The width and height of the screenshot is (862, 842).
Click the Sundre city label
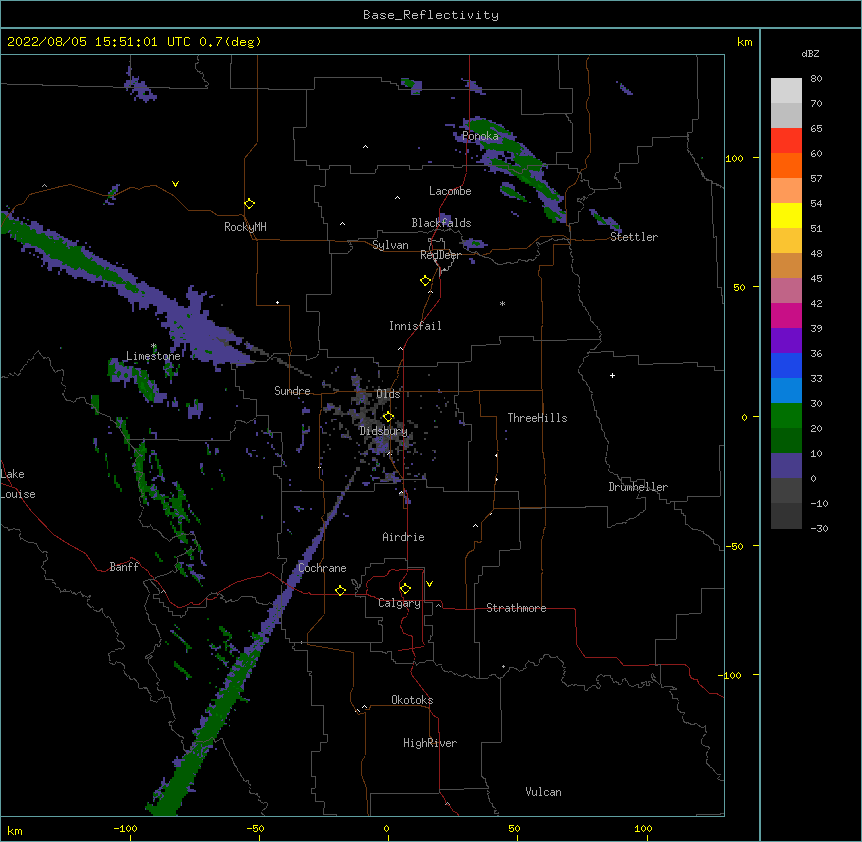292,391
